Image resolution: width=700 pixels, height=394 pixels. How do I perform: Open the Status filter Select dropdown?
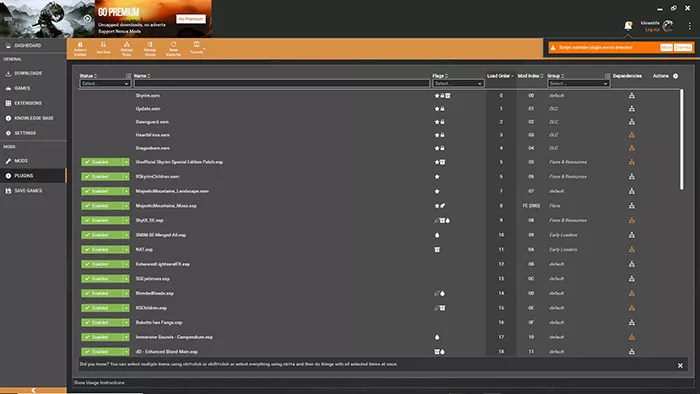tap(105, 83)
